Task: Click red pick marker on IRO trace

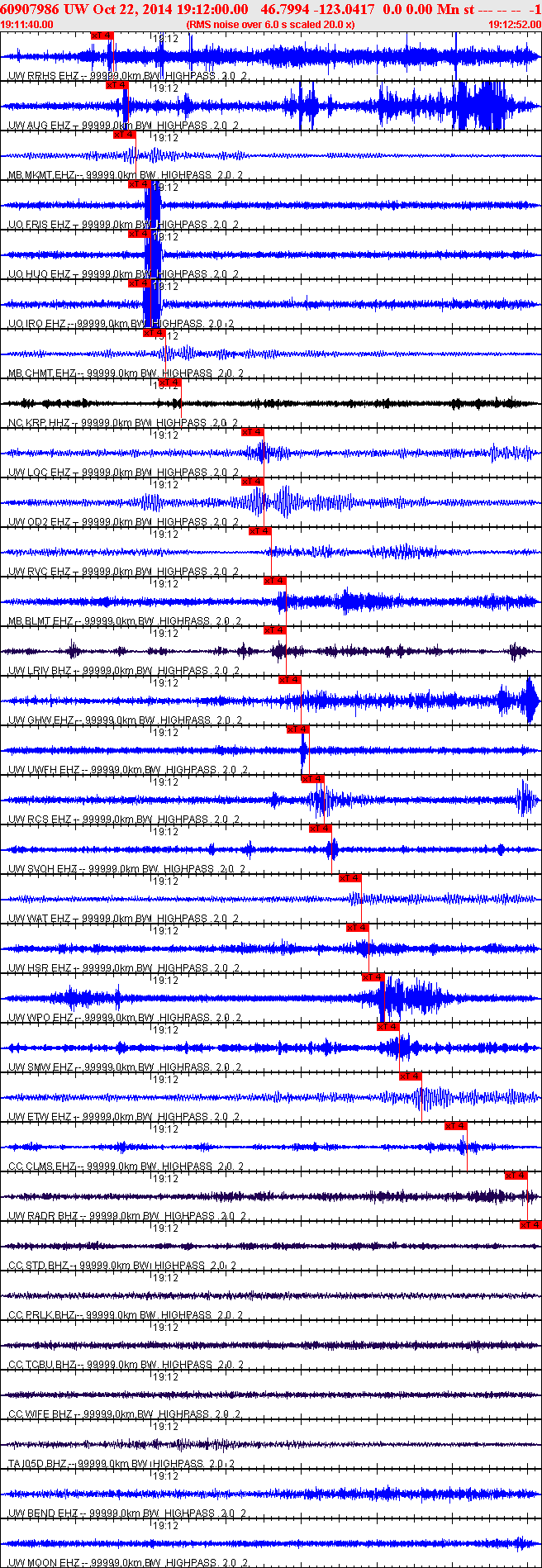Action: [140, 283]
